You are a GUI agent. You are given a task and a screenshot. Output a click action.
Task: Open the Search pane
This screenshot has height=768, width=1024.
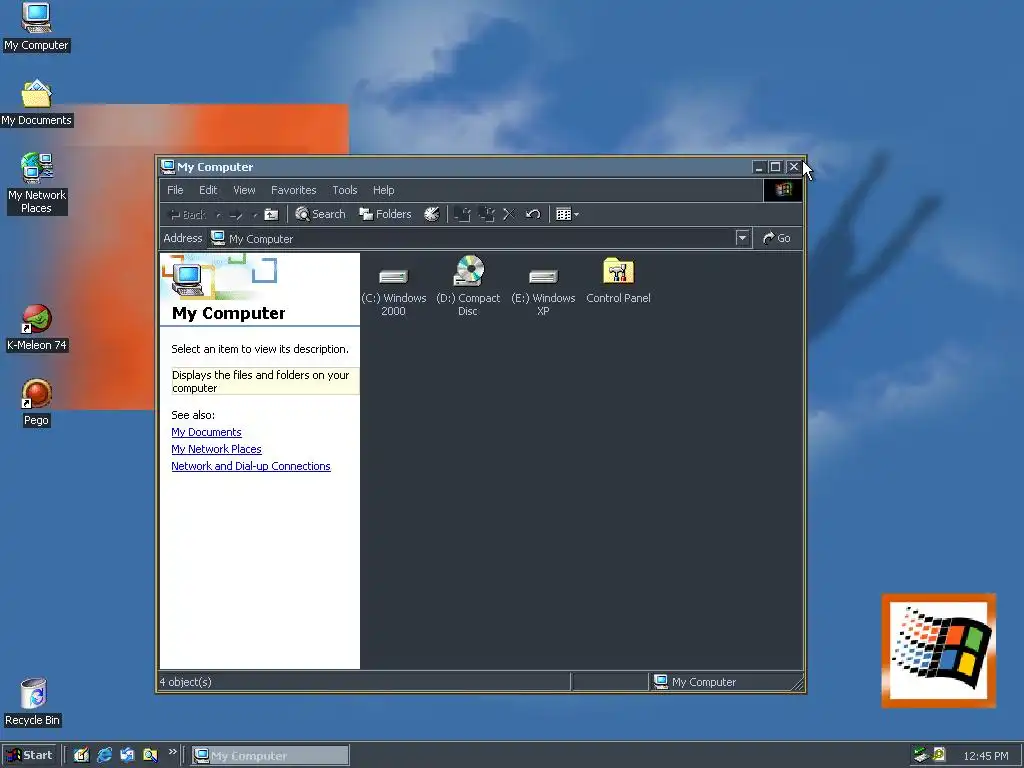tap(320, 214)
